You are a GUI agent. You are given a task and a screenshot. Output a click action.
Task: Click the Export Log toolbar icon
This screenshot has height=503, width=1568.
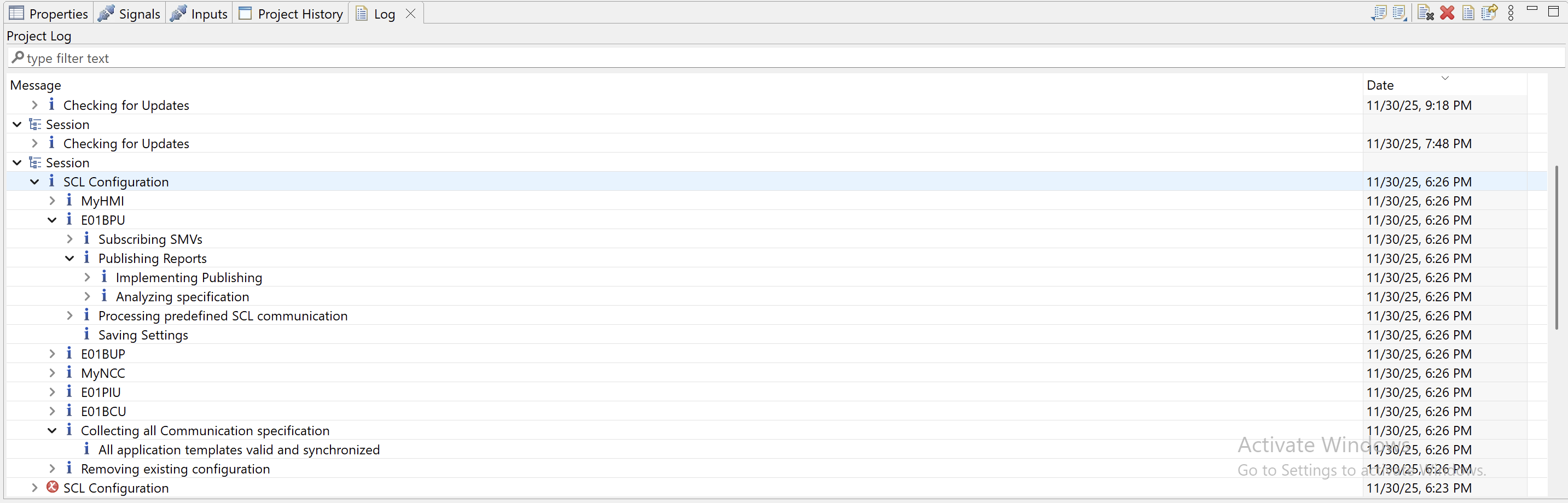(x=1379, y=13)
